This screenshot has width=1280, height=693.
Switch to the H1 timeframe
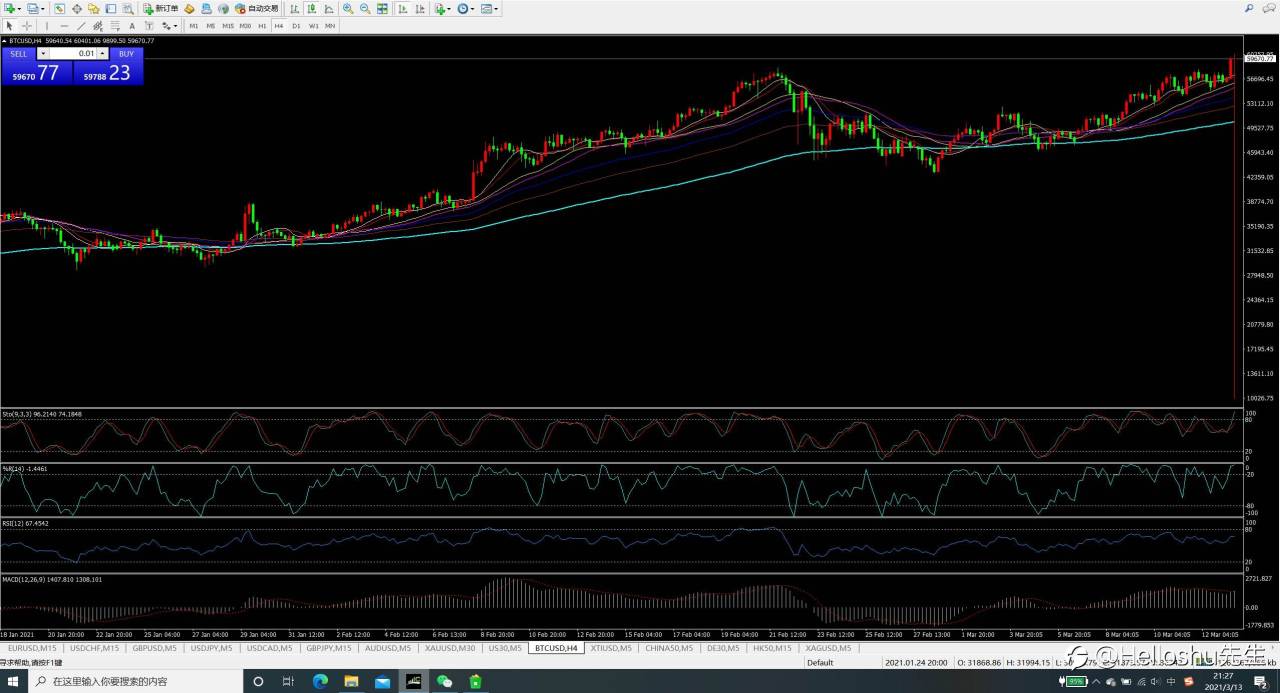click(262, 26)
